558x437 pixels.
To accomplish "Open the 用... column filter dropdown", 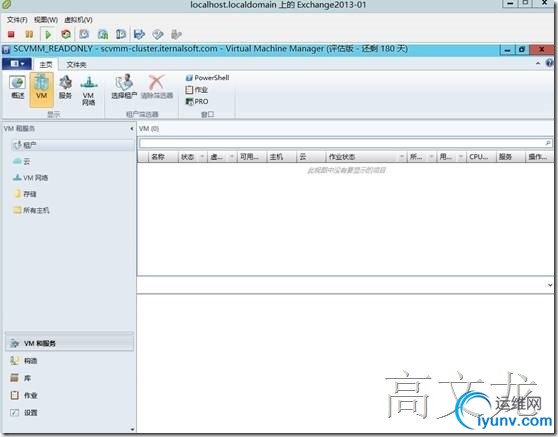I will click(x=461, y=157).
